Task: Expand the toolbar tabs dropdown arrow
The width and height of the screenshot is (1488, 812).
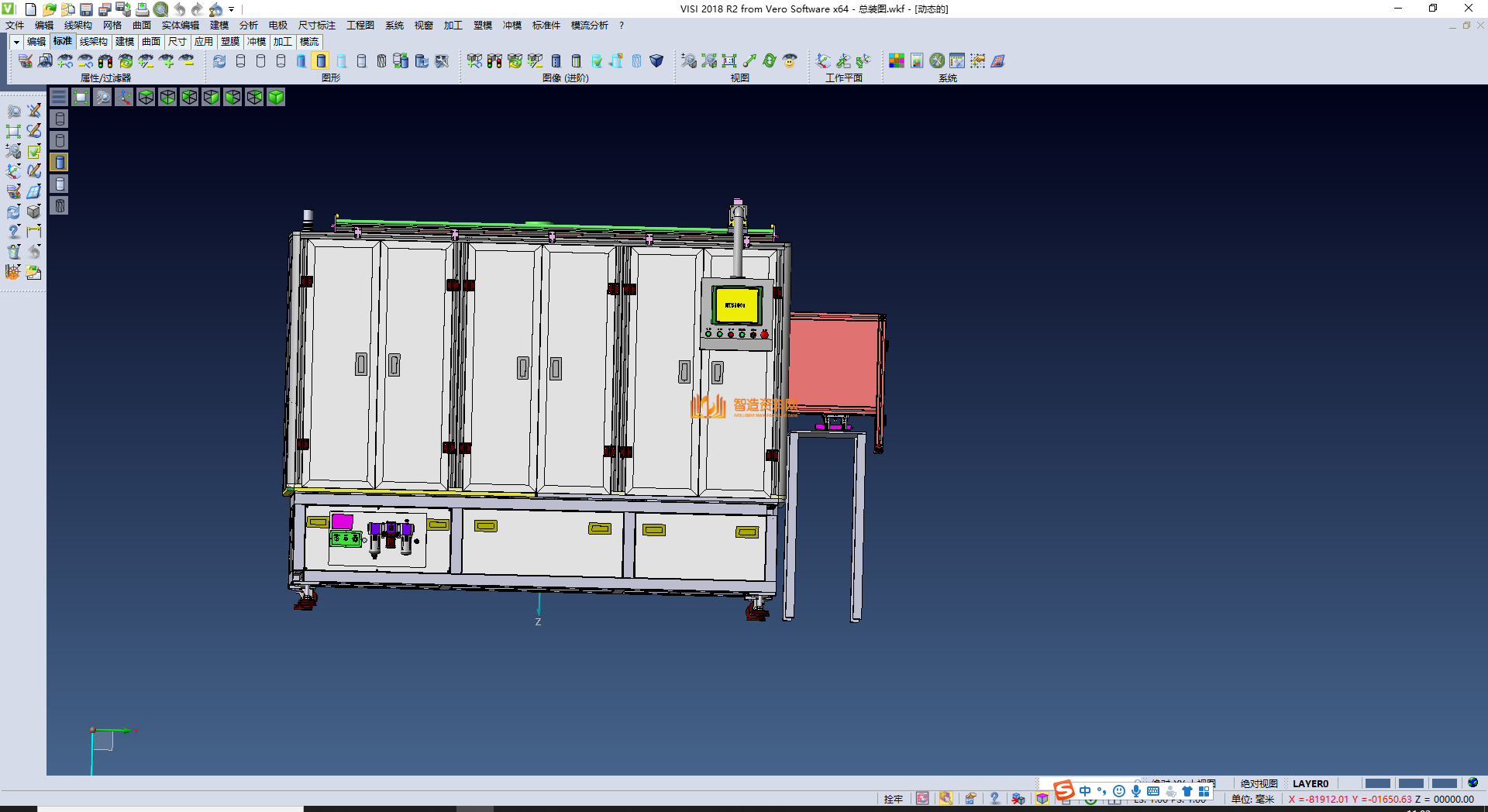Action: 16,42
